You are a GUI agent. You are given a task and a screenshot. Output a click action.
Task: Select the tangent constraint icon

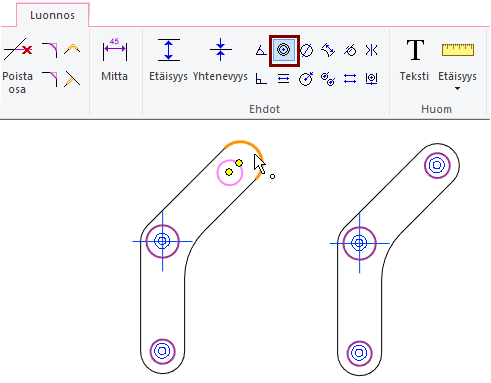point(350,50)
